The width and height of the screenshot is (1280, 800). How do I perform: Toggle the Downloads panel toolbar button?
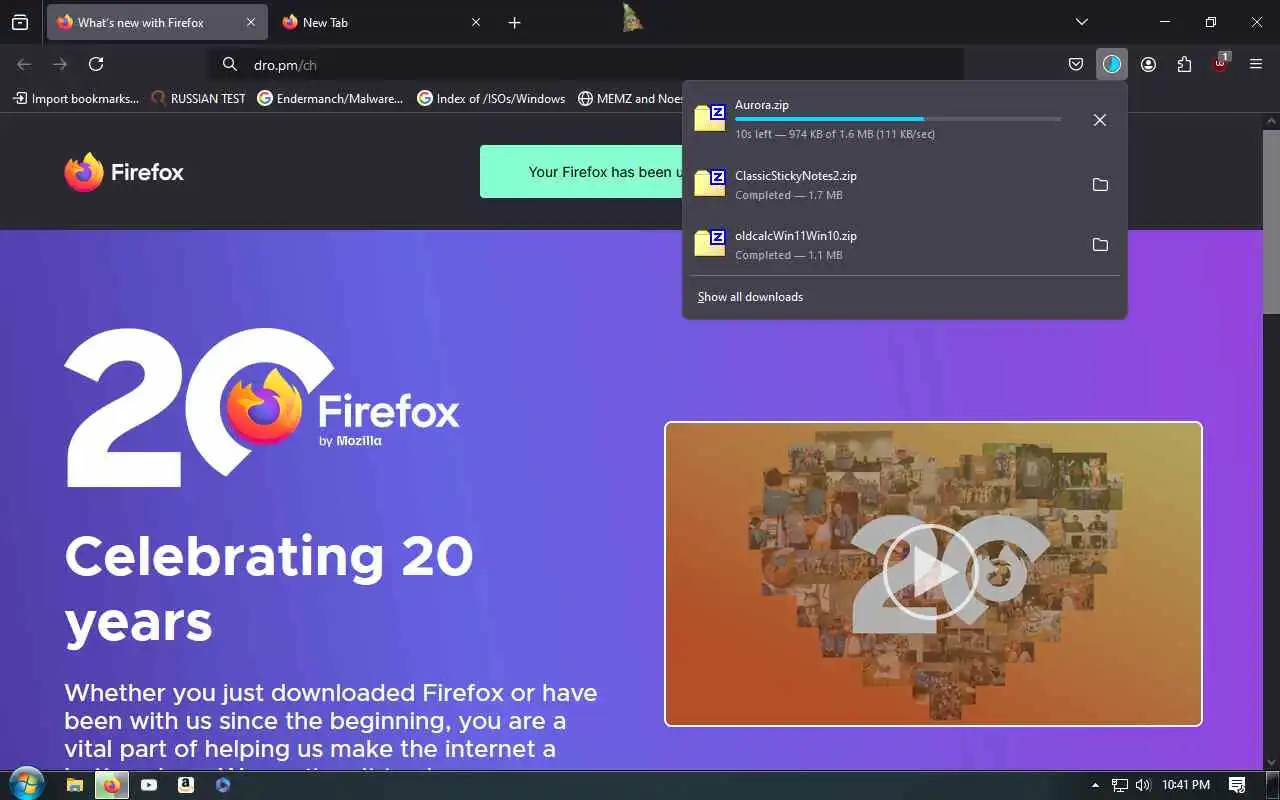[1112, 64]
